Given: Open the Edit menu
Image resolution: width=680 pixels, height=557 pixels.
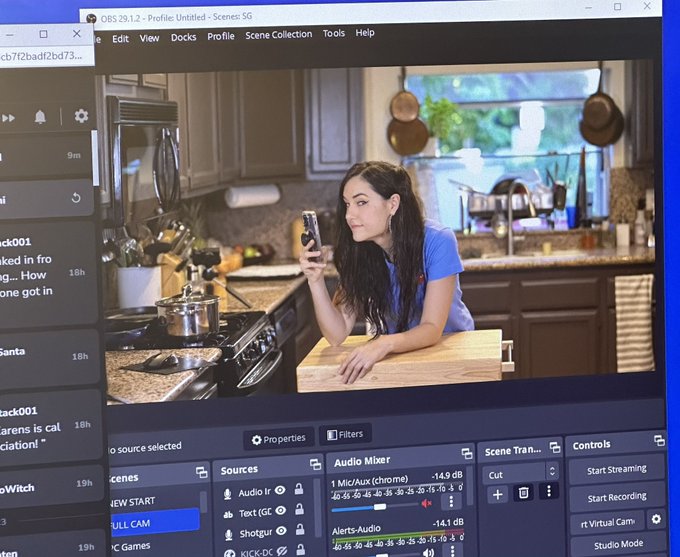Looking at the screenshot, I should [120, 39].
